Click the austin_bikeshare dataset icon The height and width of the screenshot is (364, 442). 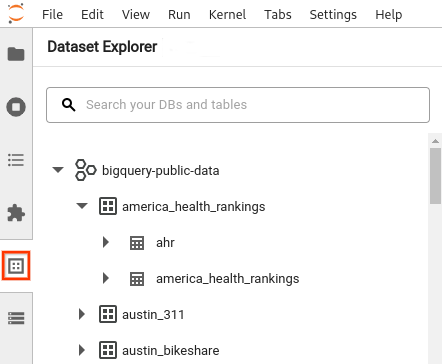[108, 350]
